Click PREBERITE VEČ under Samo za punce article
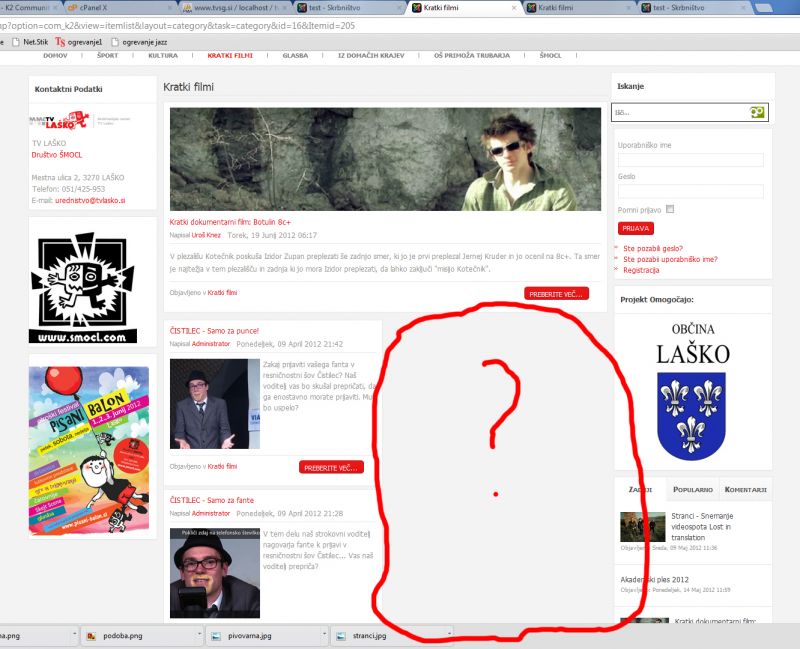800x649 pixels. [331, 467]
